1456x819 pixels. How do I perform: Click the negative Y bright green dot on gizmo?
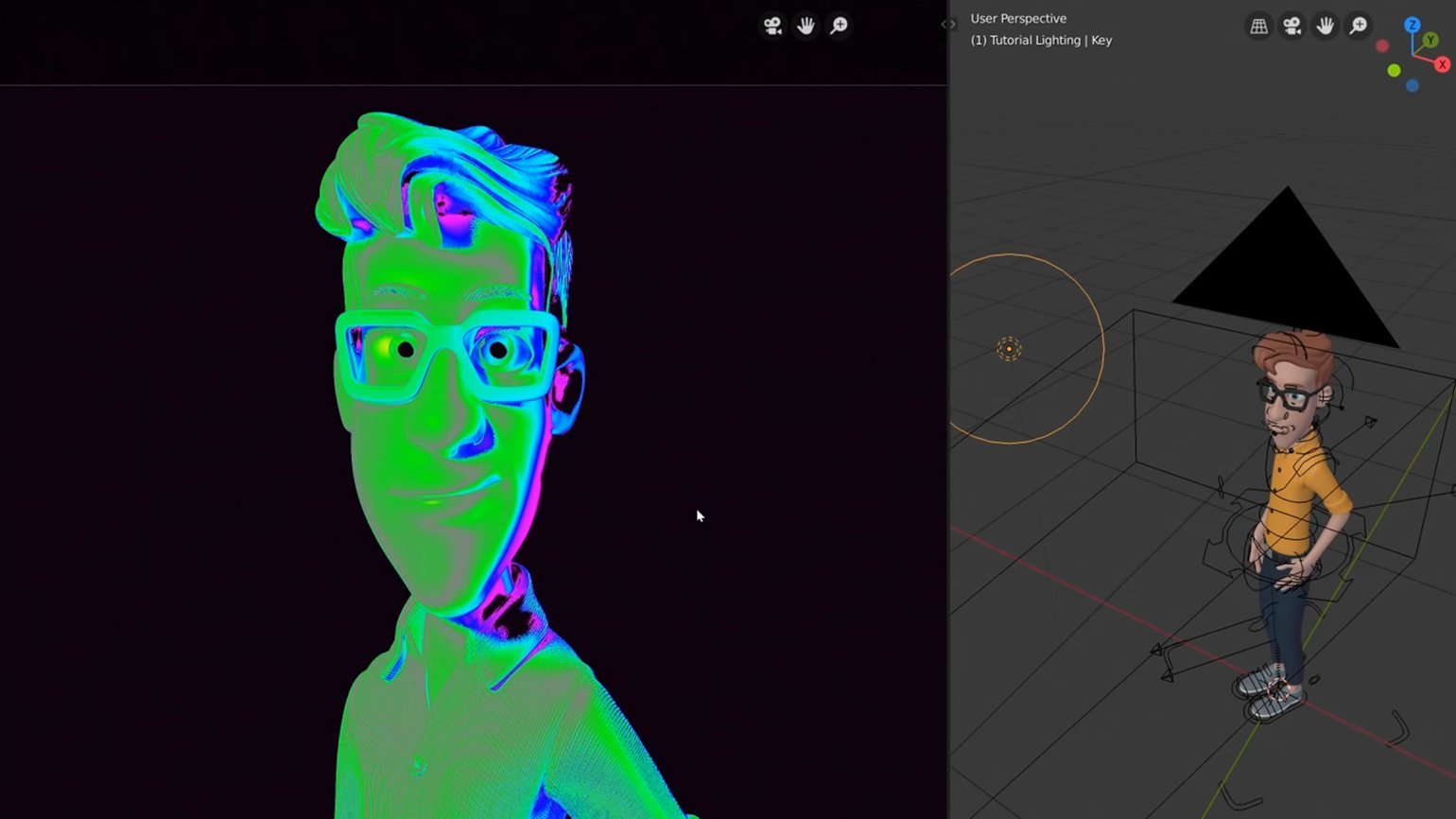(1394, 71)
